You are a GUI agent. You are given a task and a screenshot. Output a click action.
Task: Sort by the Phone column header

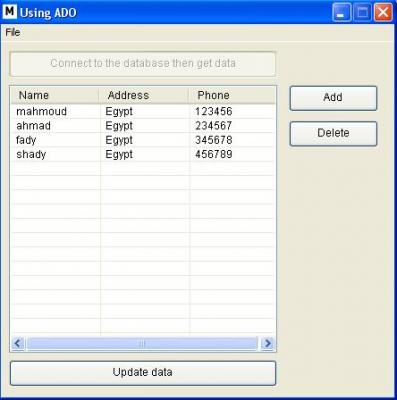[x=232, y=95]
